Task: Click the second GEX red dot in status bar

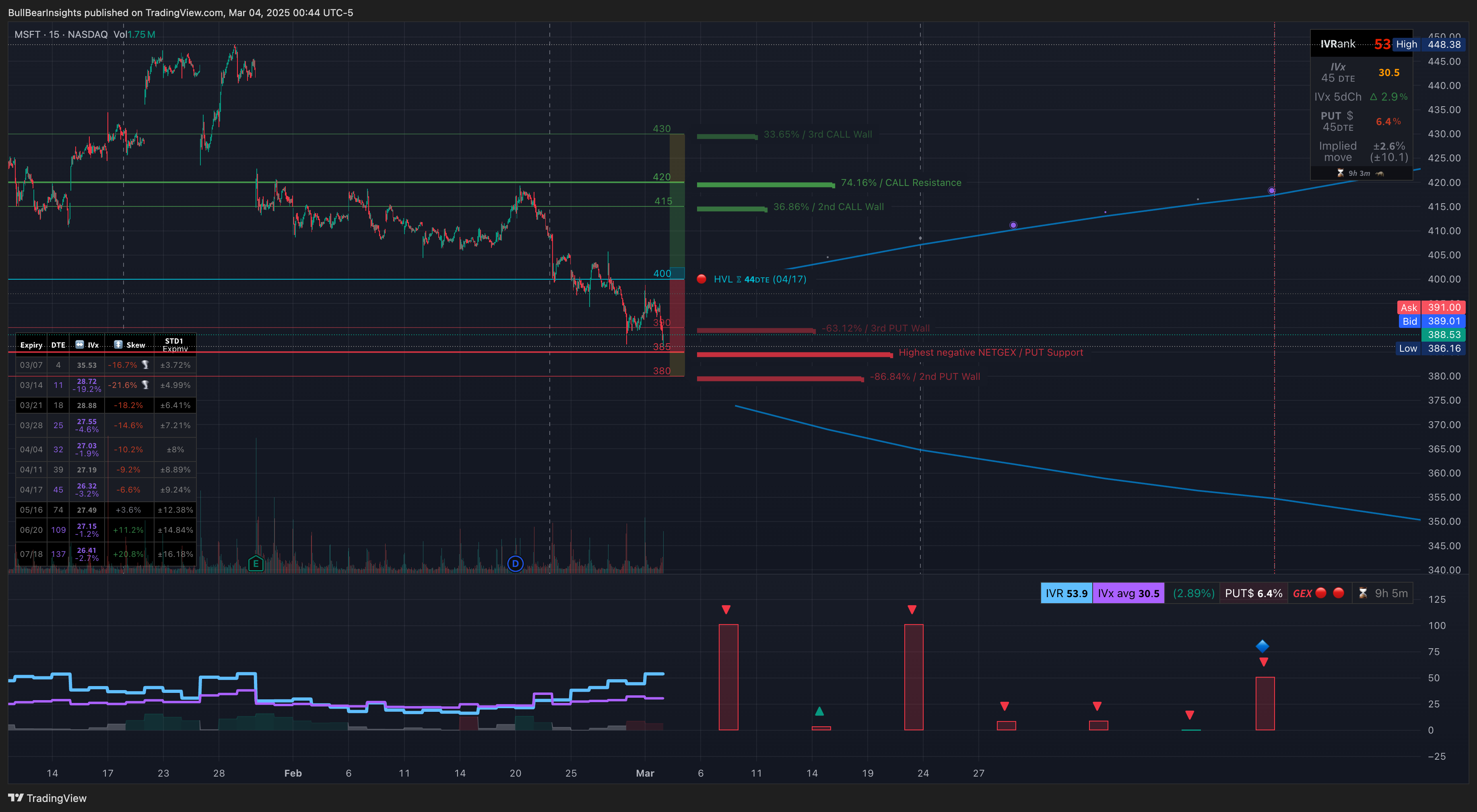Action: click(1339, 593)
